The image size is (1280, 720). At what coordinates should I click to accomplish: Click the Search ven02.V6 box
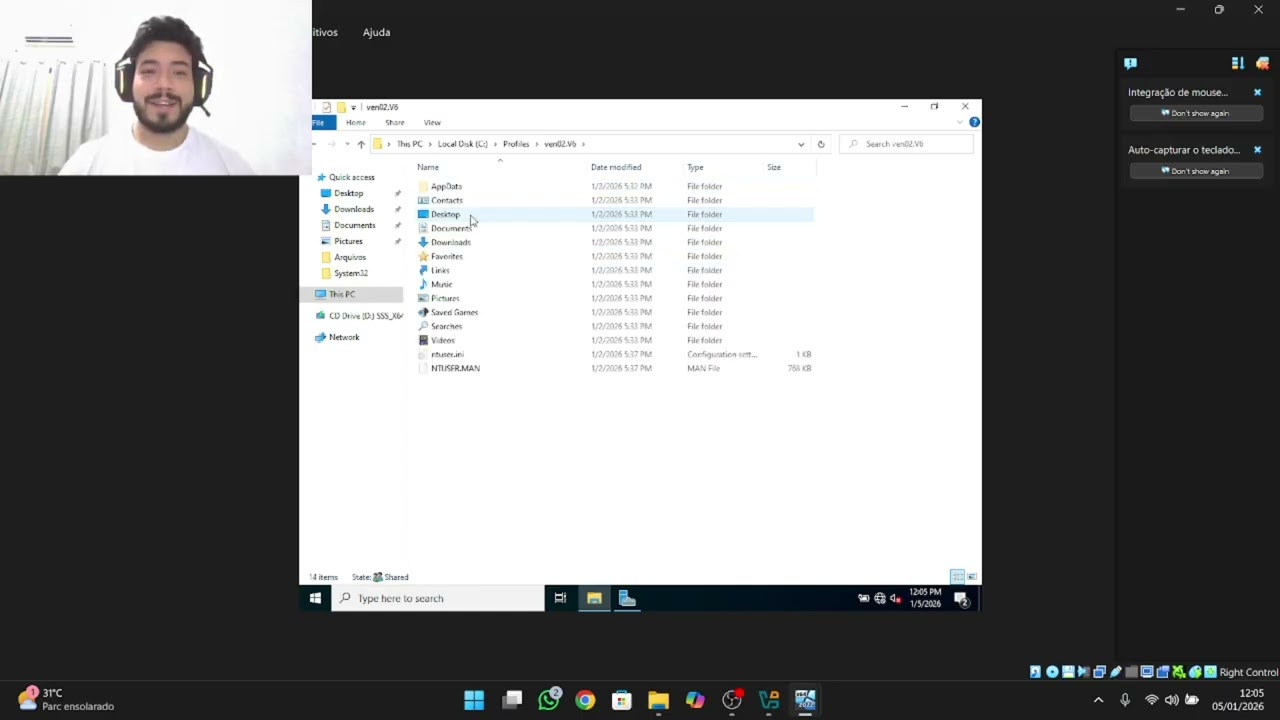point(906,144)
